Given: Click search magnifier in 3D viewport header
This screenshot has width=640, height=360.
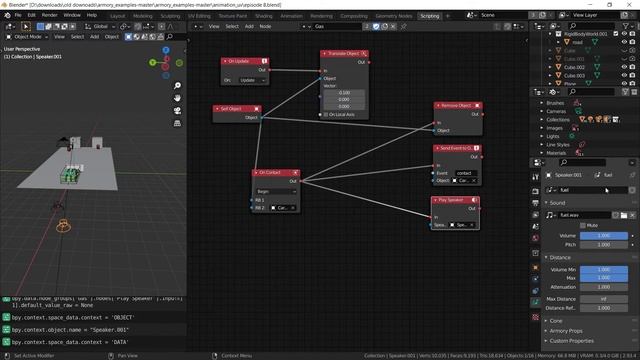Looking at the screenshot, I should tap(170, 37).
